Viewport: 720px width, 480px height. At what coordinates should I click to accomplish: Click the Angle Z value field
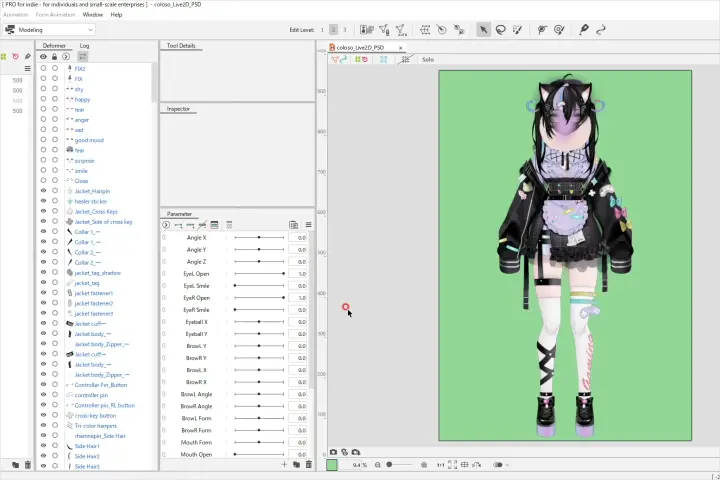(x=297, y=262)
